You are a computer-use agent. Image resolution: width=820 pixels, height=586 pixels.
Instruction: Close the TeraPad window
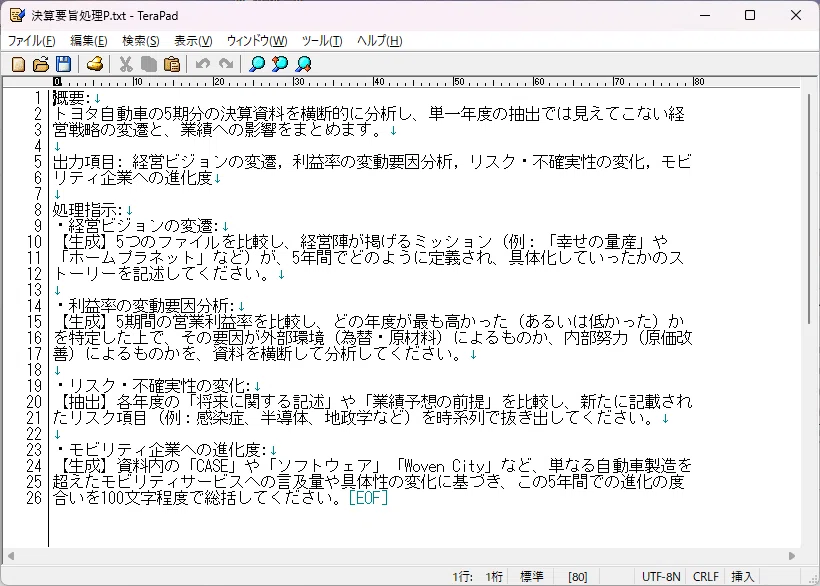click(796, 15)
